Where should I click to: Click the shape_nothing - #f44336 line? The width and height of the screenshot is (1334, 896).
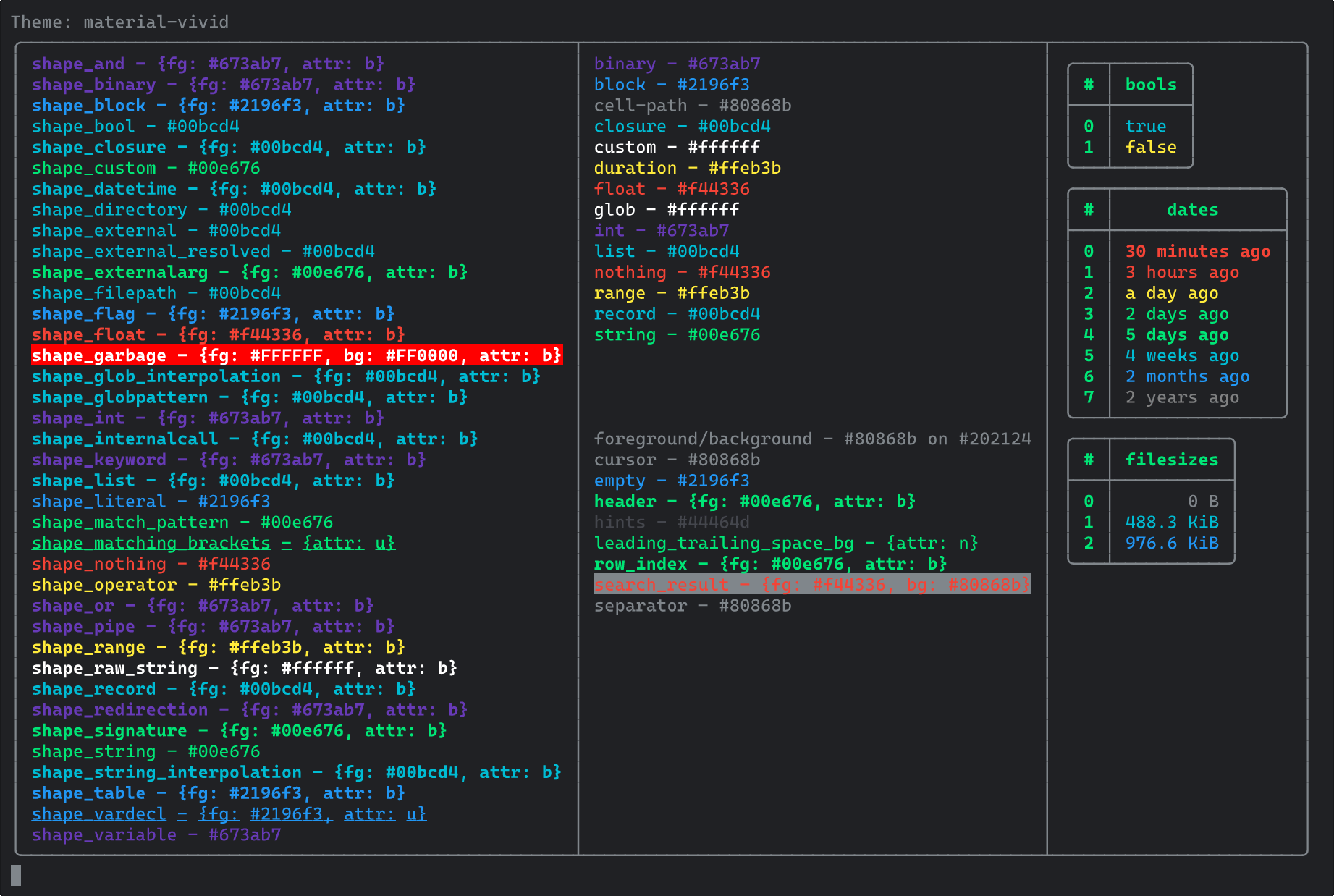click(151, 564)
